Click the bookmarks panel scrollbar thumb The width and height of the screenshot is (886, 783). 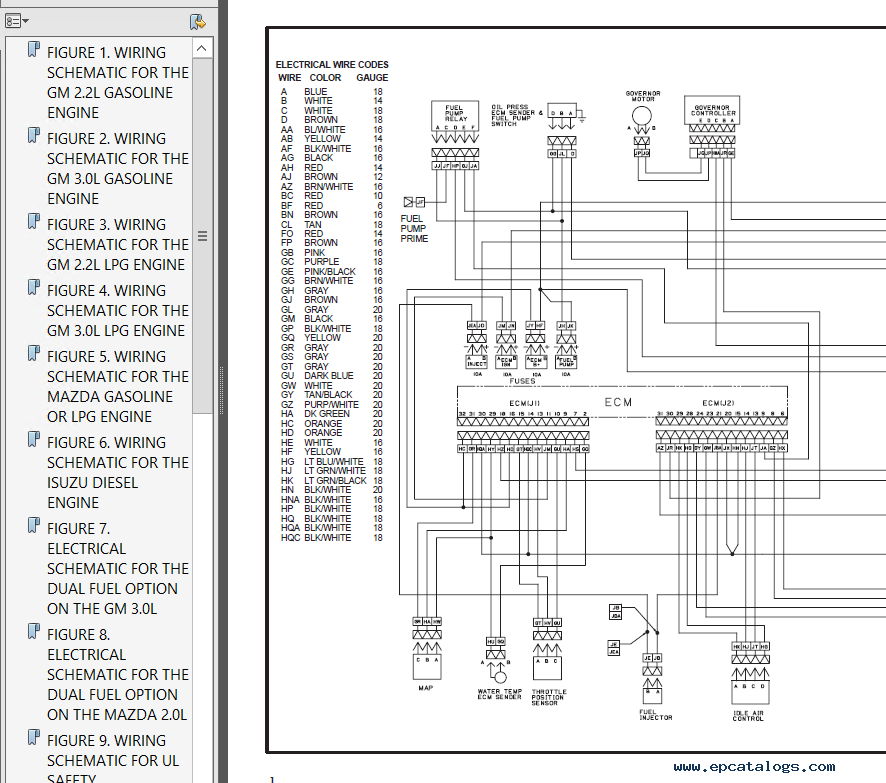pyautogui.click(x=202, y=236)
